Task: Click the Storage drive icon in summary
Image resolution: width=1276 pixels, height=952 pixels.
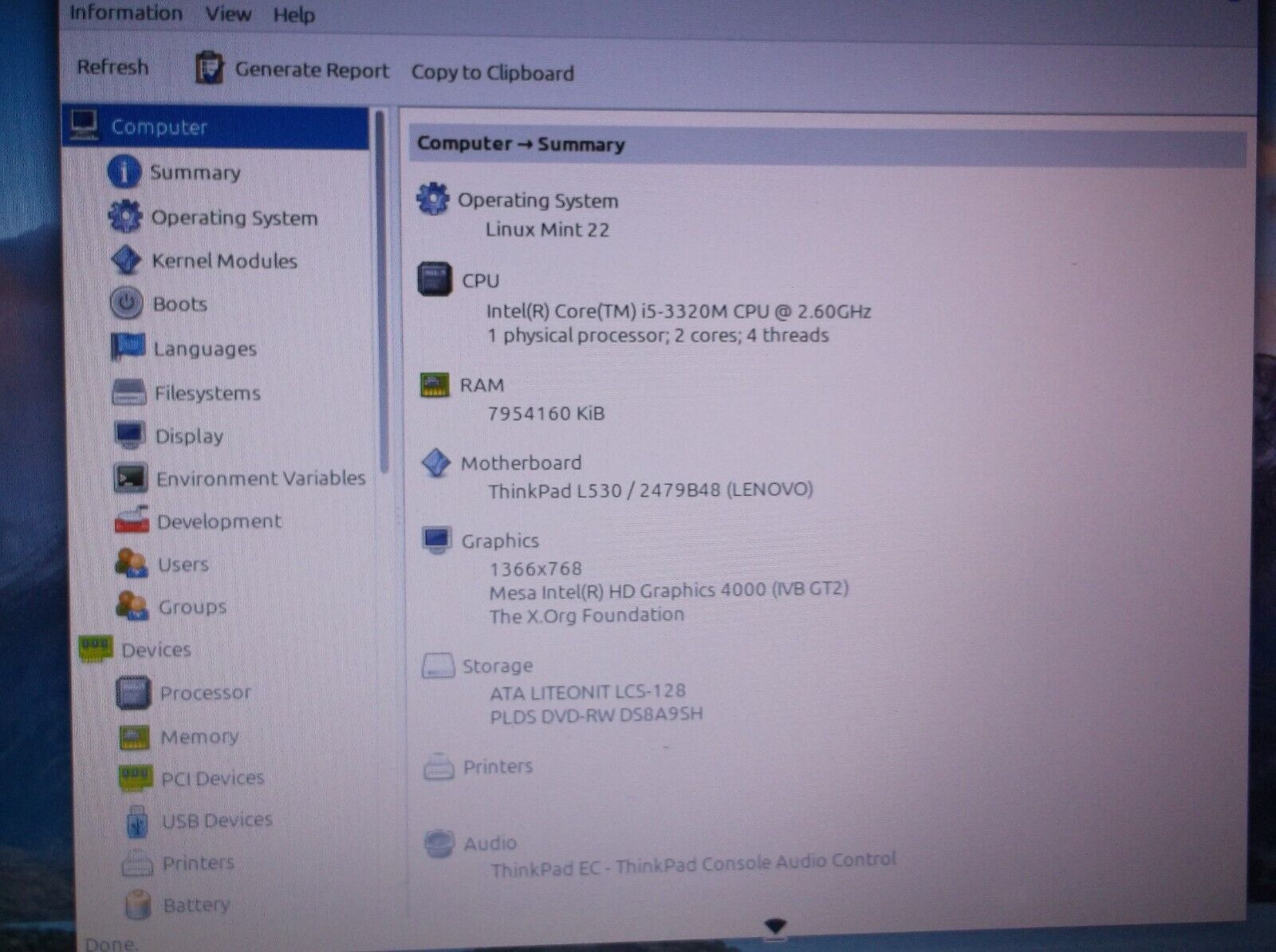Action: click(438, 665)
